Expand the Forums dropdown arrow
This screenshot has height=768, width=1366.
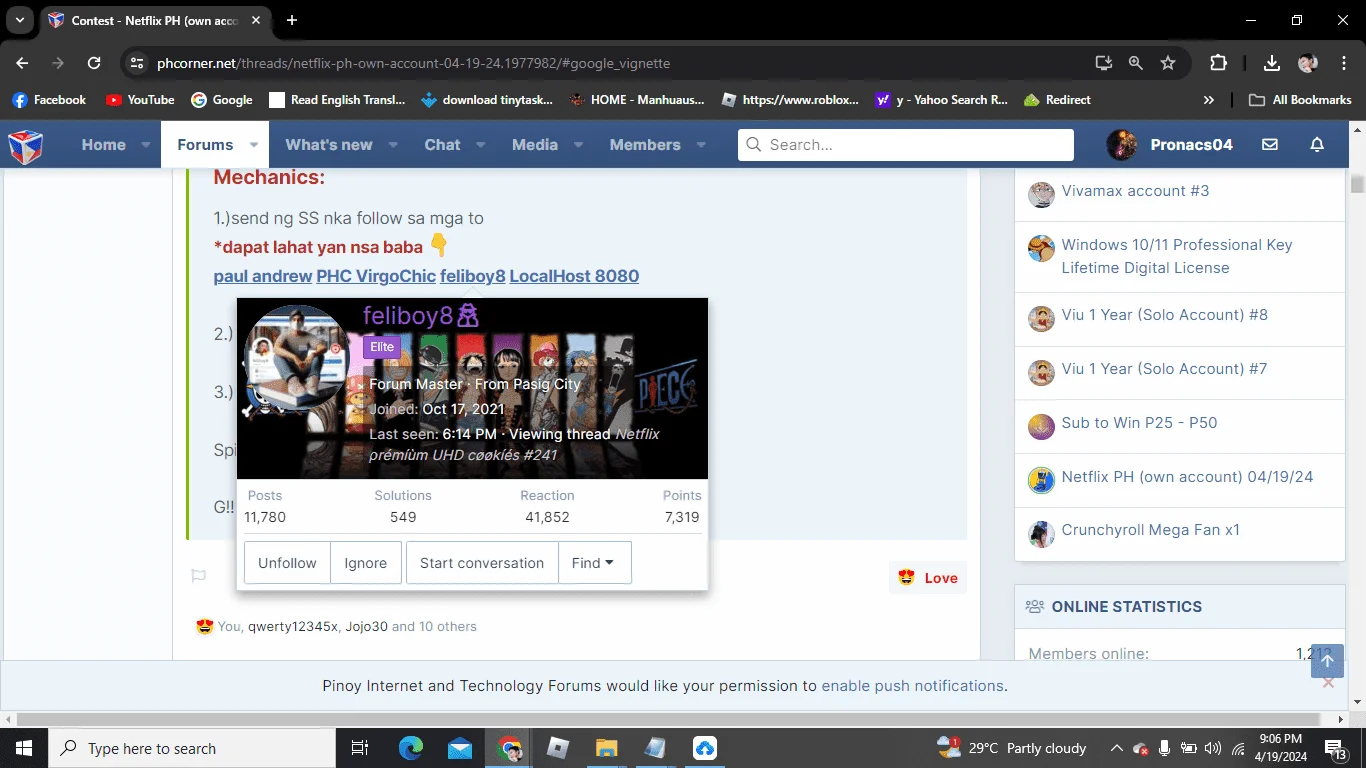pos(254,145)
